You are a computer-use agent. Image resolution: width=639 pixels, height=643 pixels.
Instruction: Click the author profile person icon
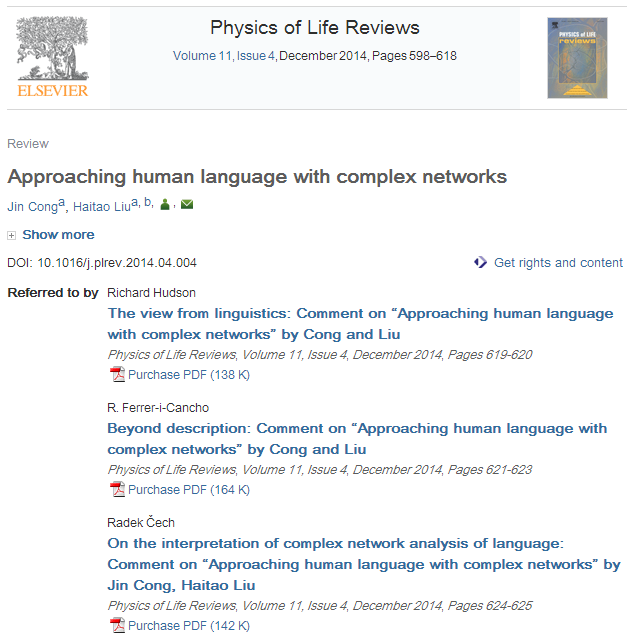click(165, 205)
